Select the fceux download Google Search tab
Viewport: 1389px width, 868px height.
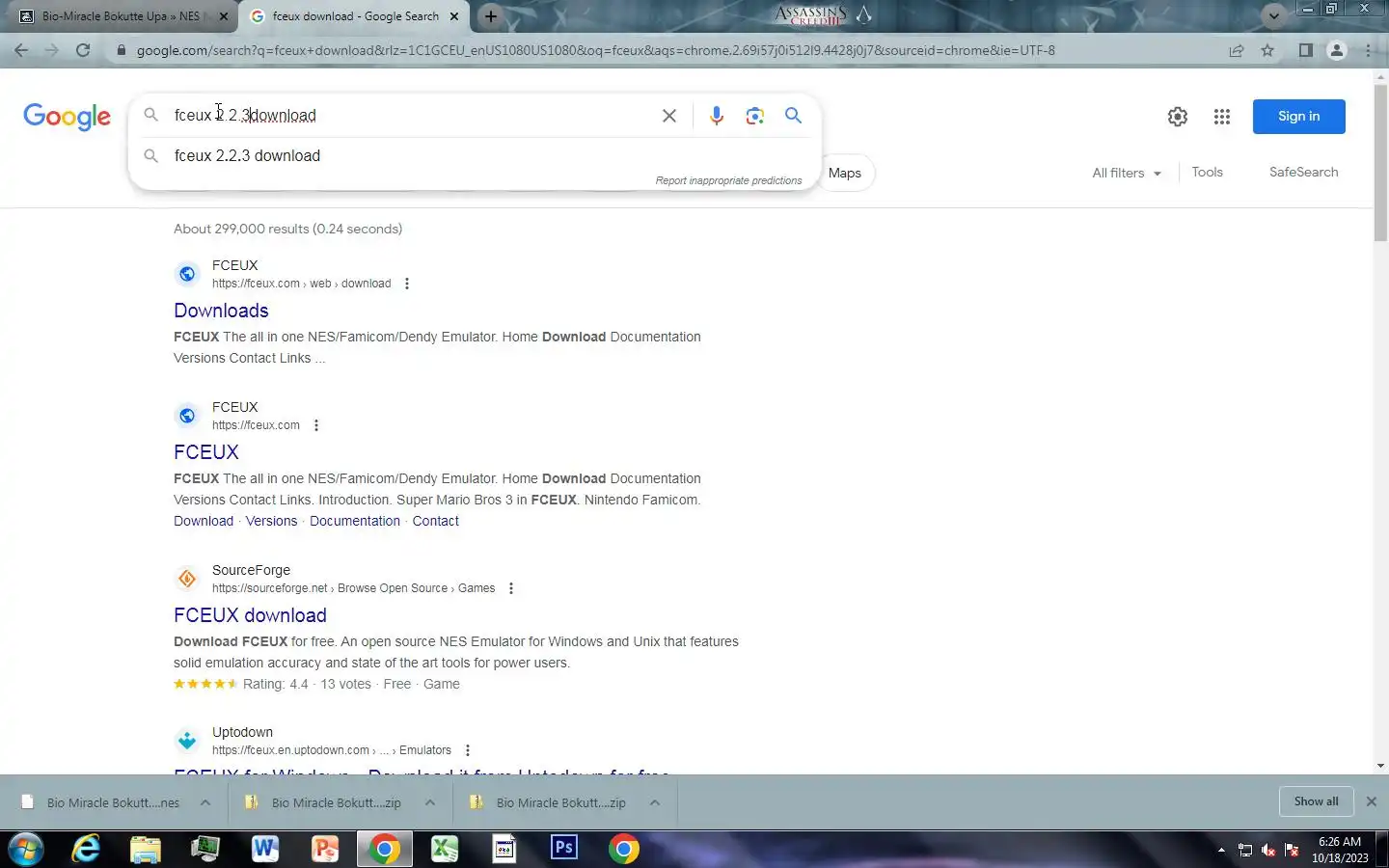coord(354,16)
